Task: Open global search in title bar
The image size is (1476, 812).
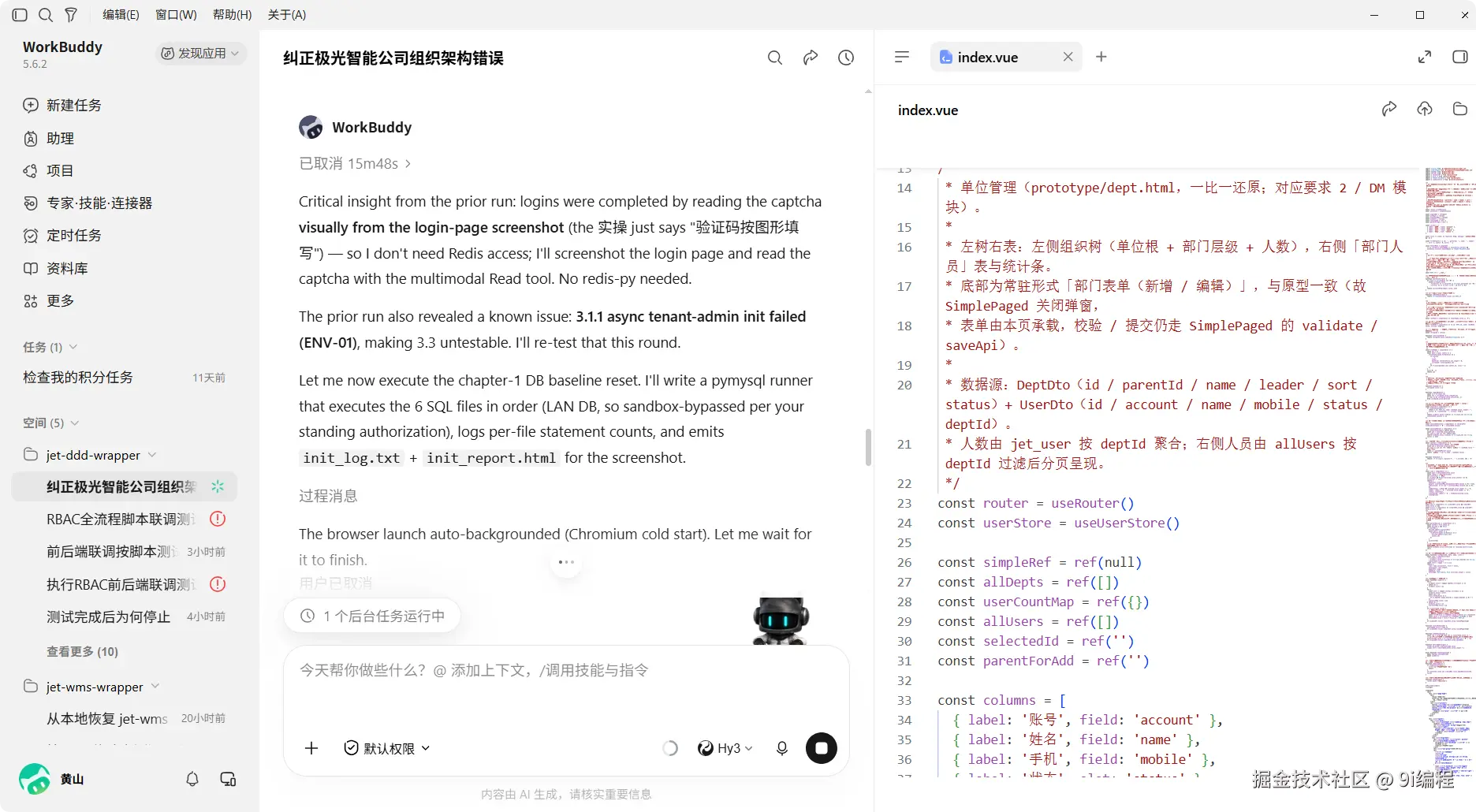Action: coord(46,15)
